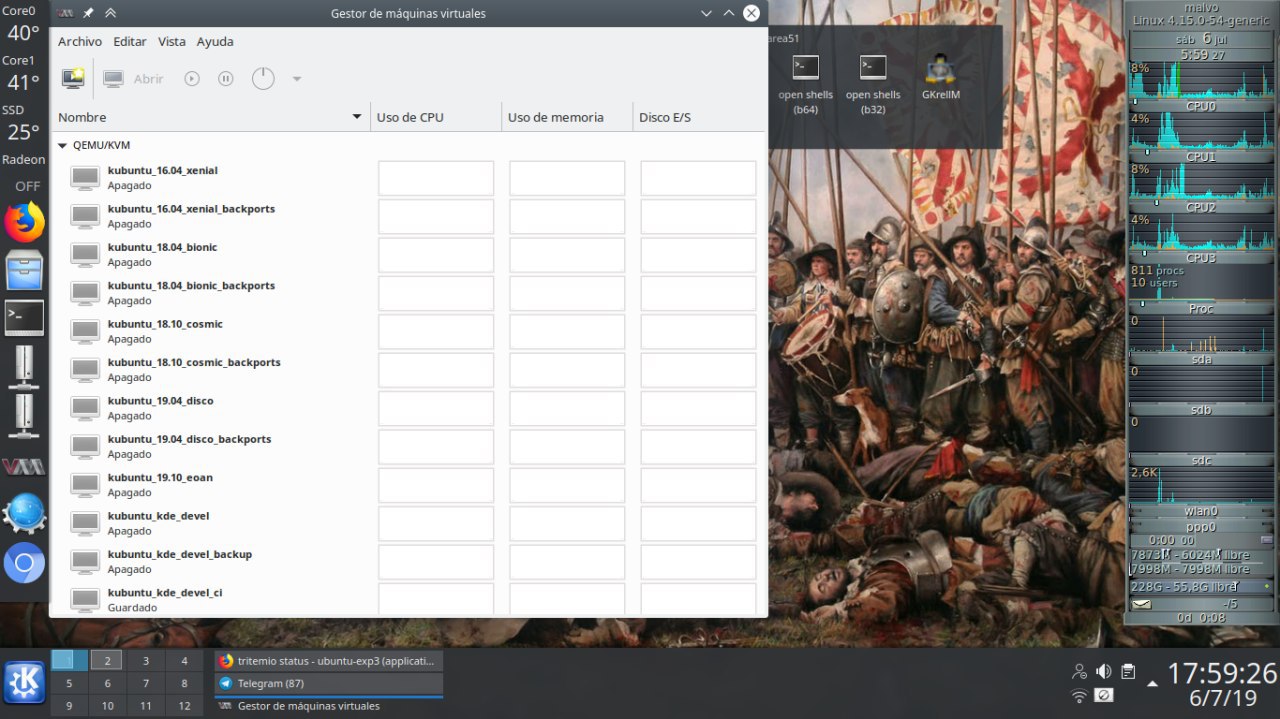
Task: Click the monitor icon of kubuntu_19.10_eoan
Action: [85, 485]
